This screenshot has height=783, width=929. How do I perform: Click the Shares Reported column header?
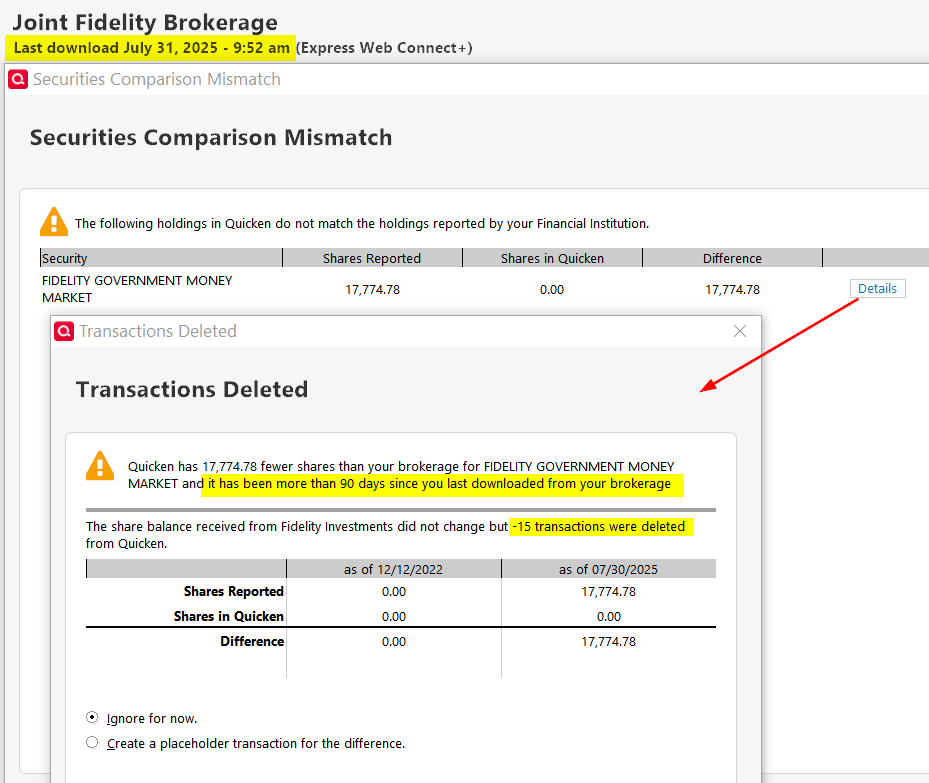(x=372, y=258)
